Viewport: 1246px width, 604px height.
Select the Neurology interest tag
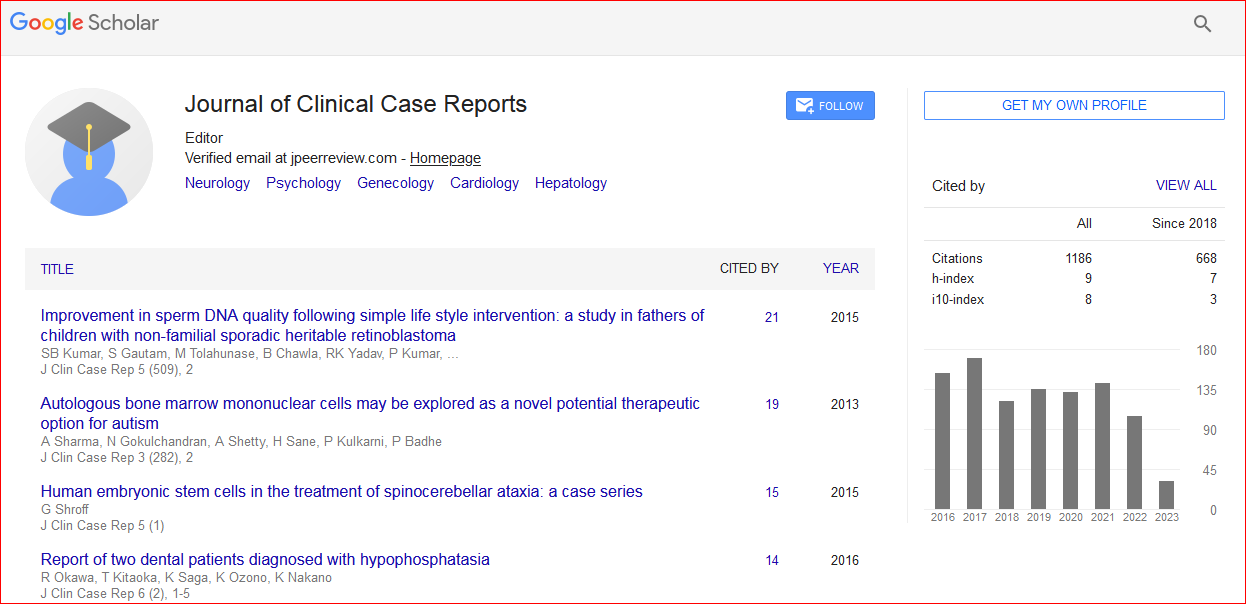click(217, 183)
